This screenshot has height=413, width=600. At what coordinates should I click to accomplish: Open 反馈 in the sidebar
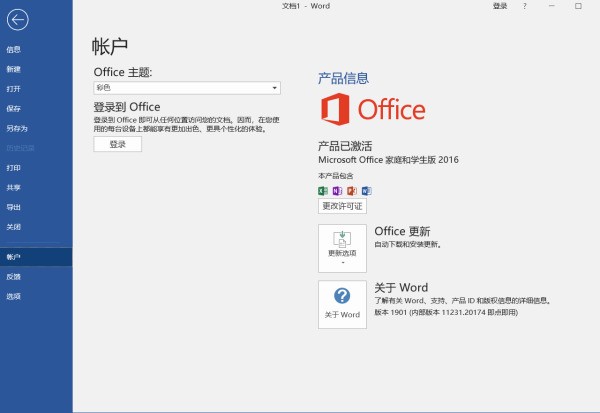13,277
